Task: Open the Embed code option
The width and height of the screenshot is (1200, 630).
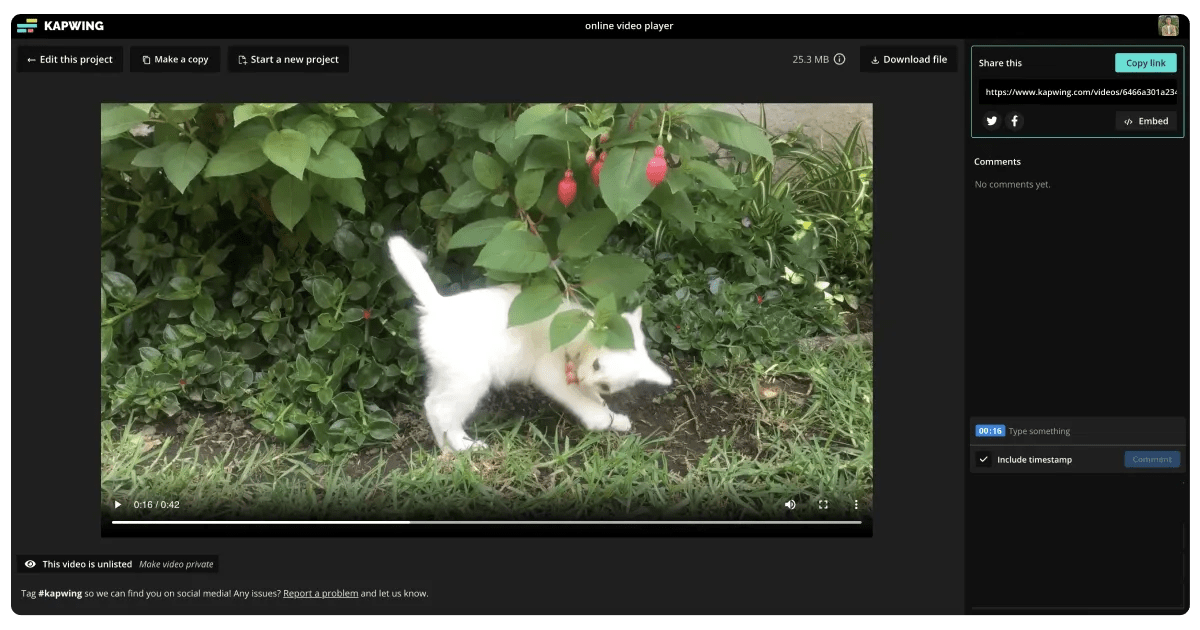Action: [x=1146, y=120]
